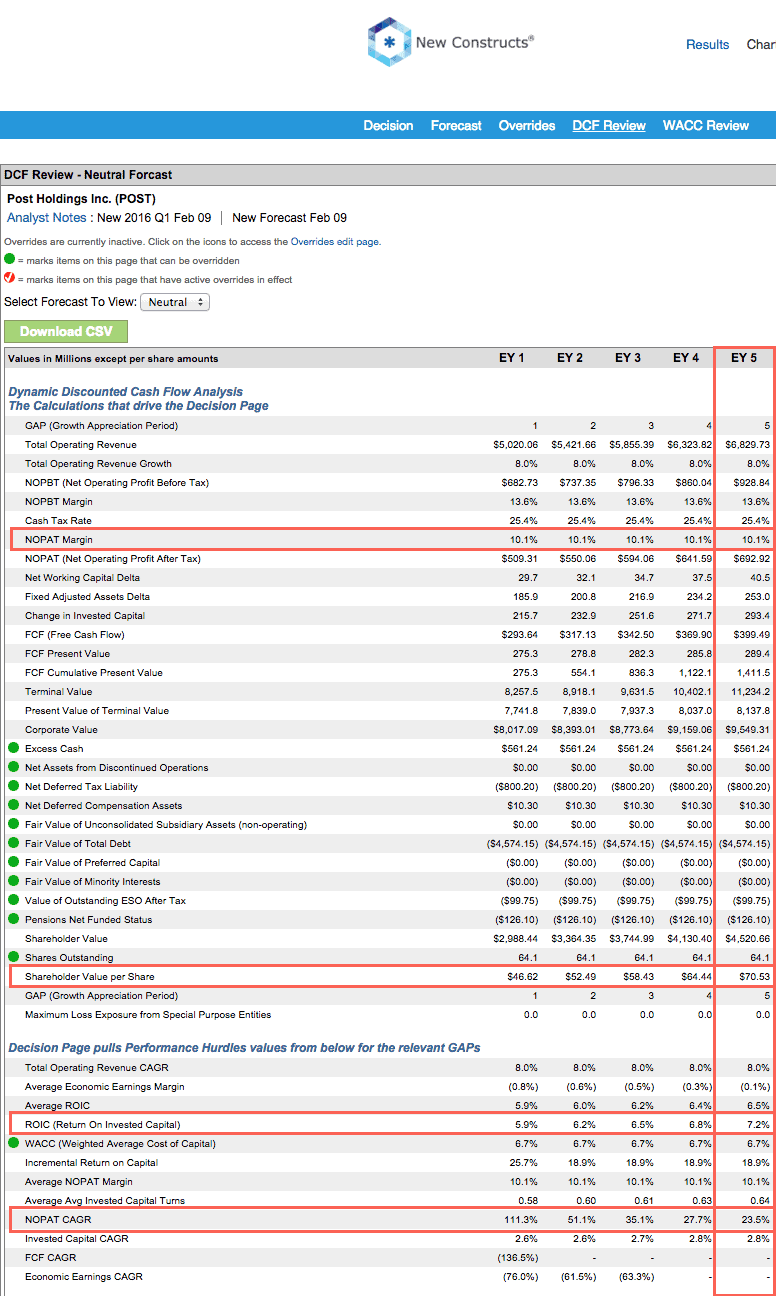
Task: Click green dot for Fair Value of Minority Interests
Action: (13, 881)
